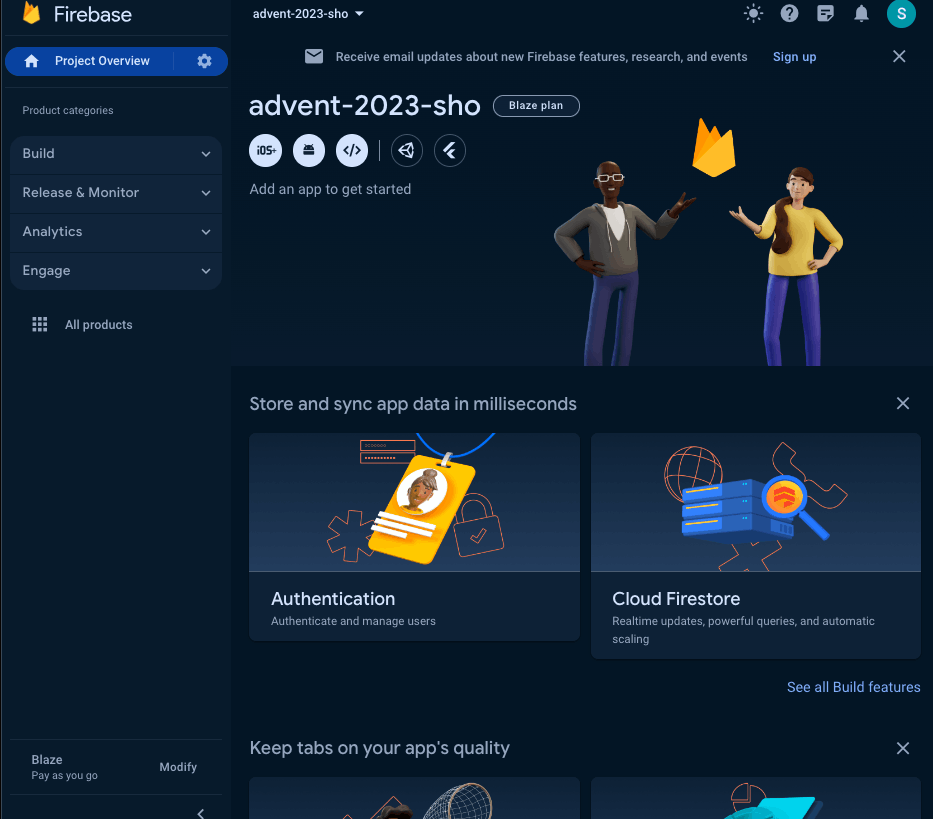The width and height of the screenshot is (933, 819).
Task: Open project settings gear icon
Action: [204, 61]
